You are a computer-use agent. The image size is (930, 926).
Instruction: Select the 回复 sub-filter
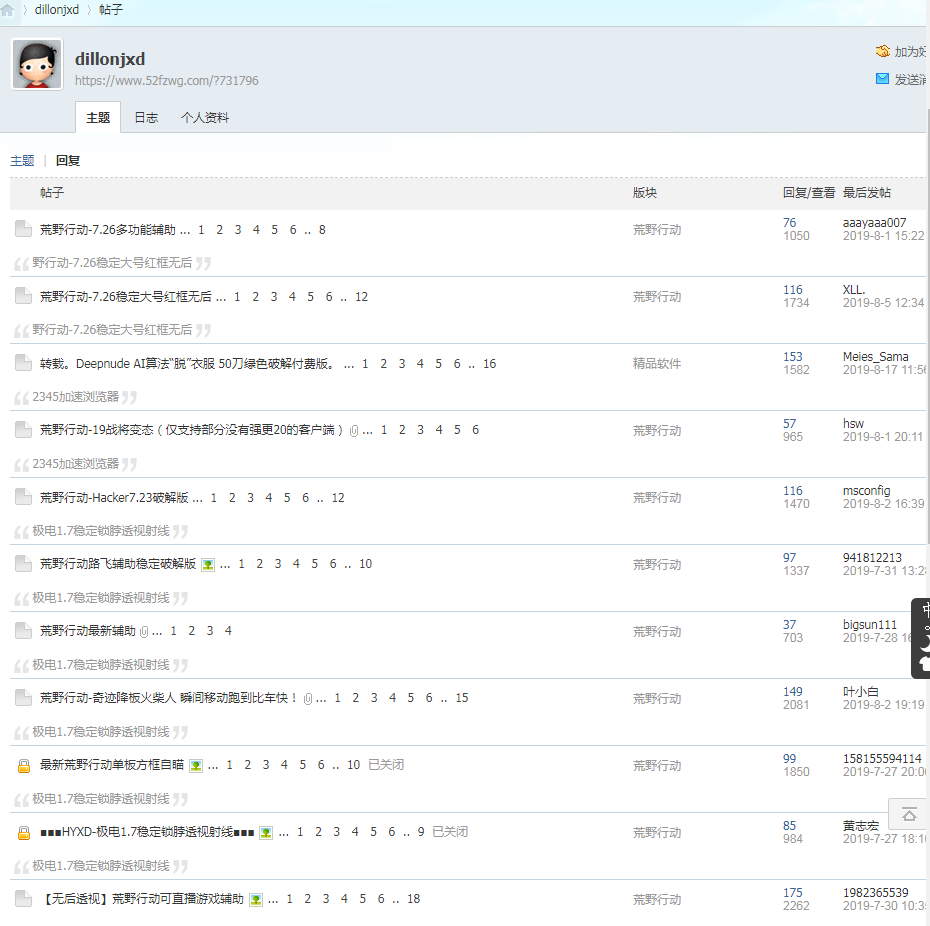[68, 161]
